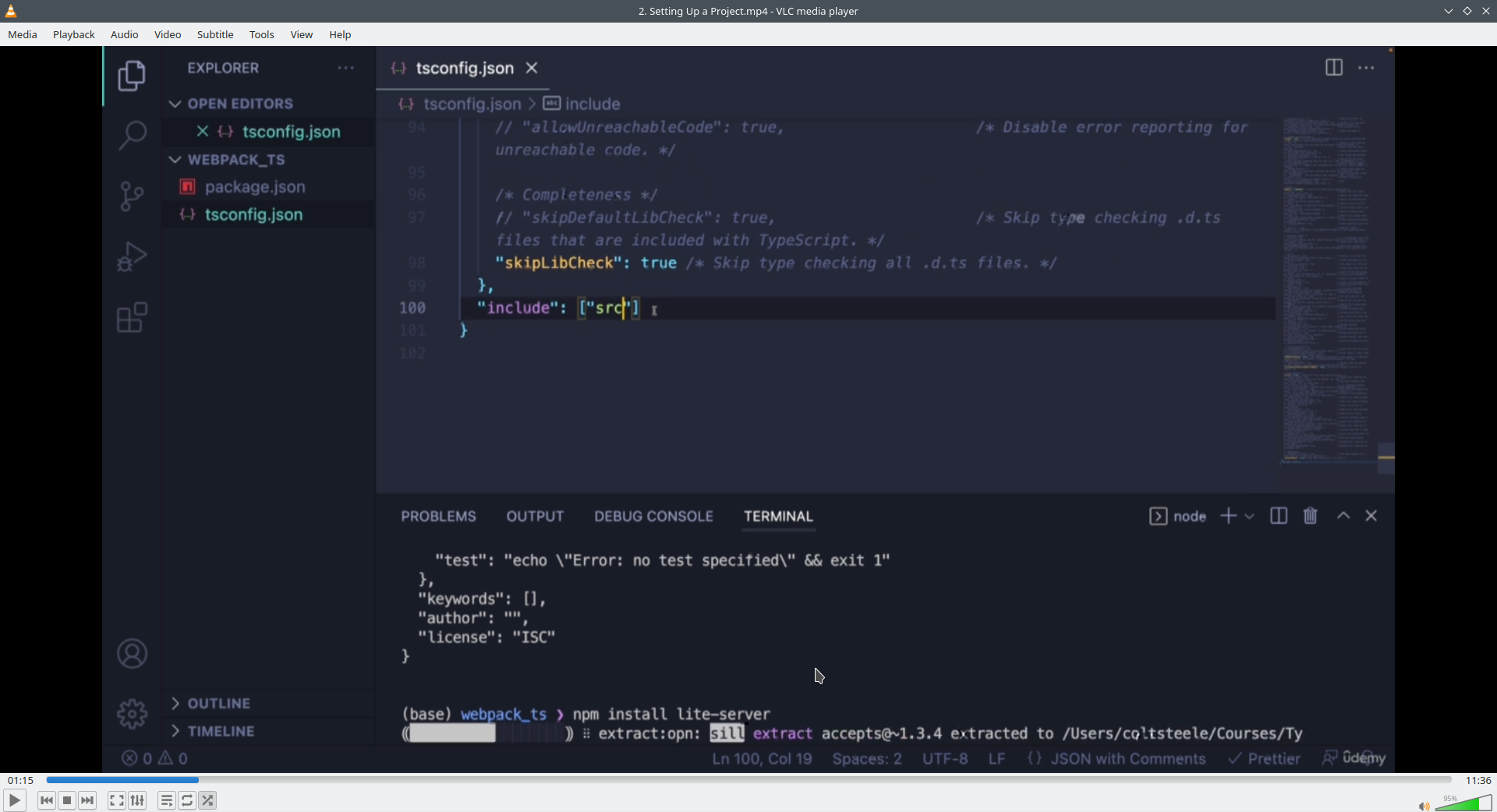Open the Help menu
The width and height of the screenshot is (1497, 812).
pos(340,34)
